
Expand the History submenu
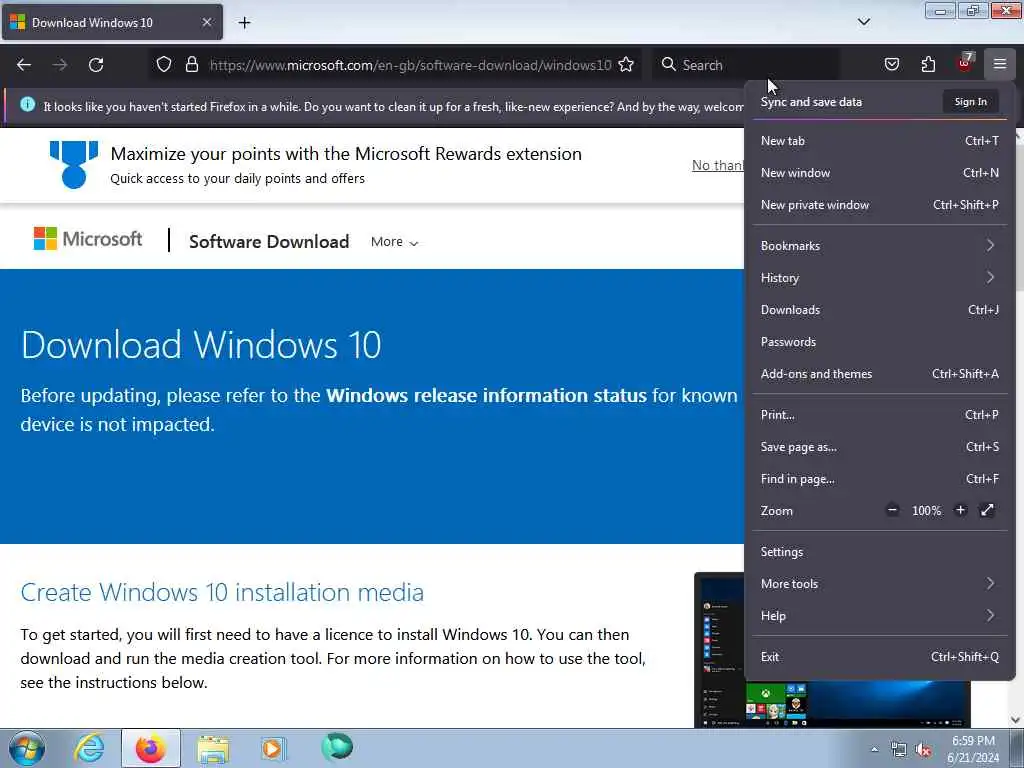point(879,278)
